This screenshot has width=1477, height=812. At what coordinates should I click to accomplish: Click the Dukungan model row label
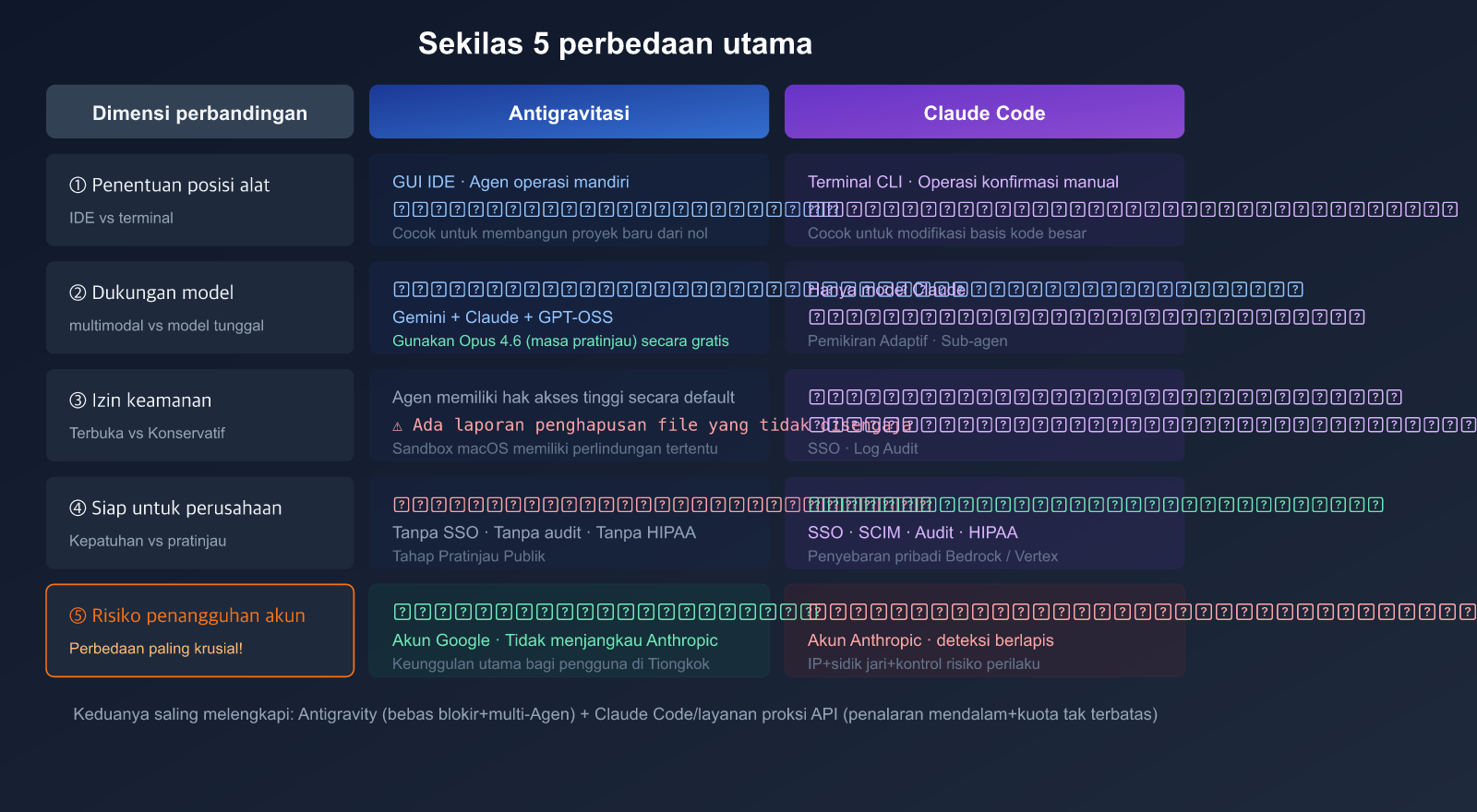pyautogui.click(x=162, y=293)
